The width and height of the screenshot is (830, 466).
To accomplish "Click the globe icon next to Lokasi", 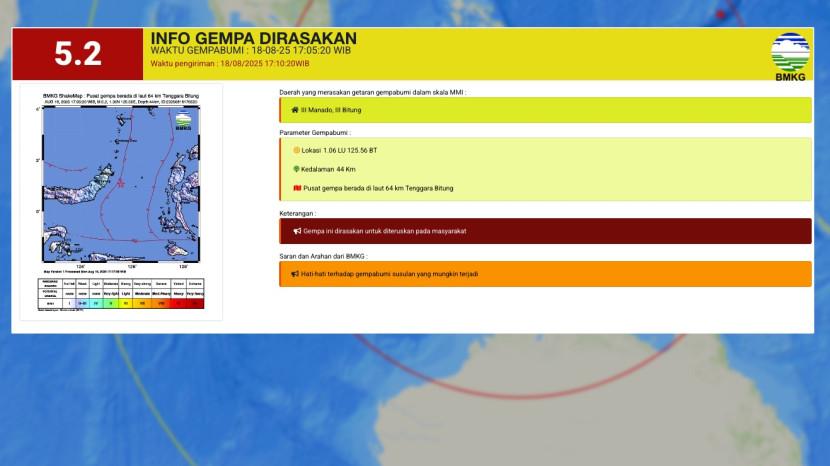I will 296,150.
